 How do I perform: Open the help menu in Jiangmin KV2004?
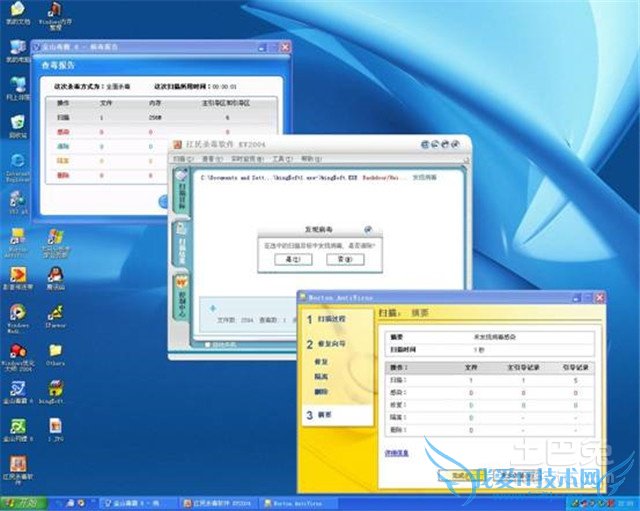click(x=312, y=159)
